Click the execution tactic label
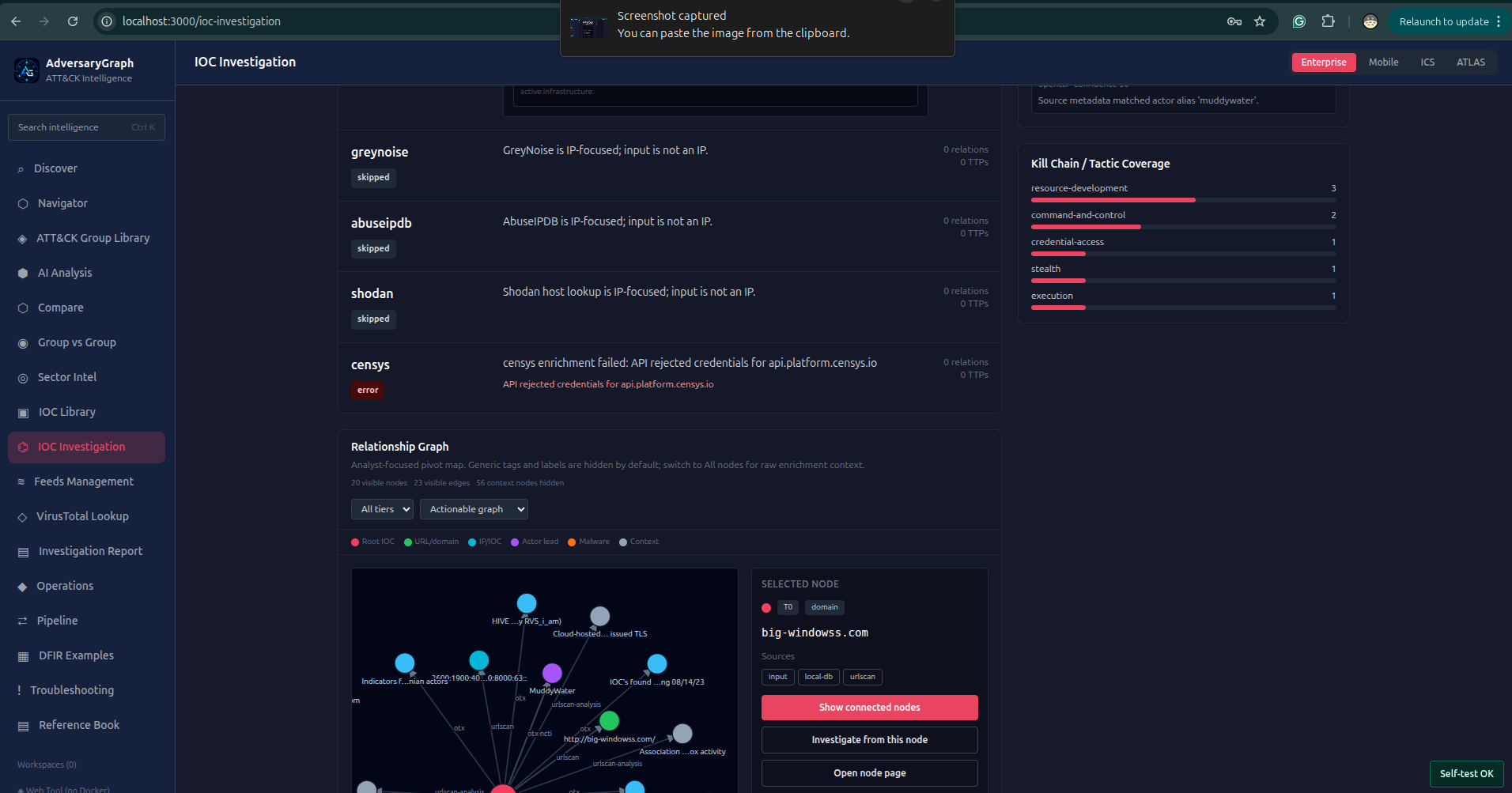1512x793 pixels. coord(1052,296)
